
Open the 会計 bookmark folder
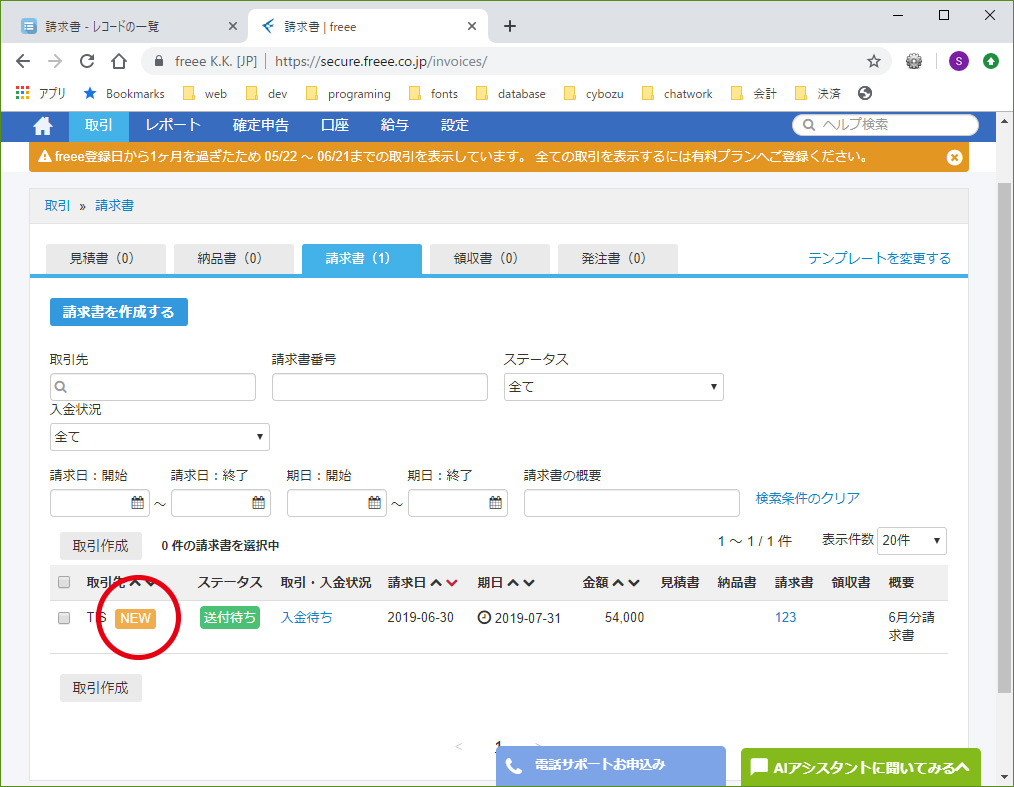click(754, 94)
